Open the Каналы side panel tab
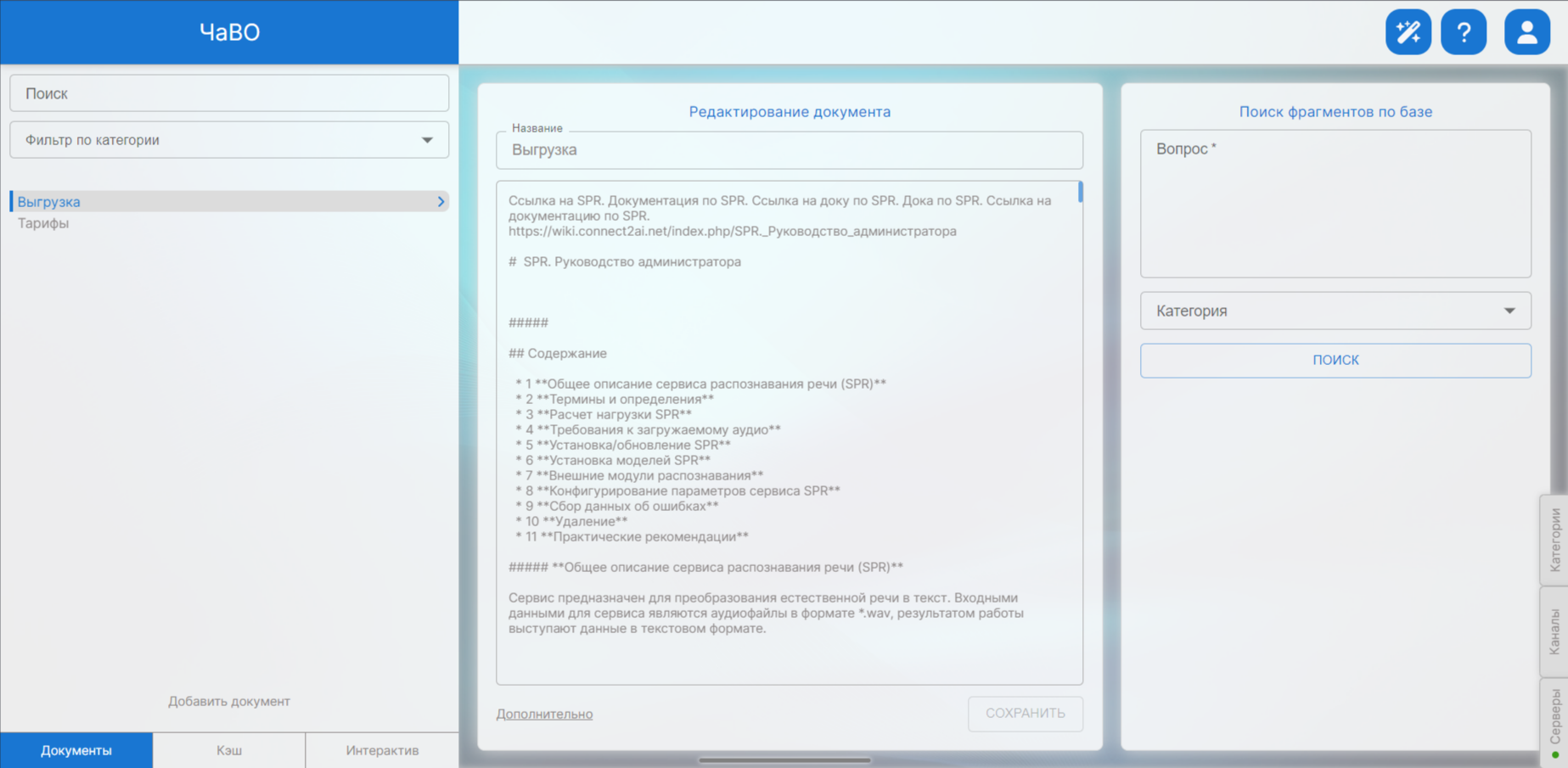 click(x=1554, y=631)
